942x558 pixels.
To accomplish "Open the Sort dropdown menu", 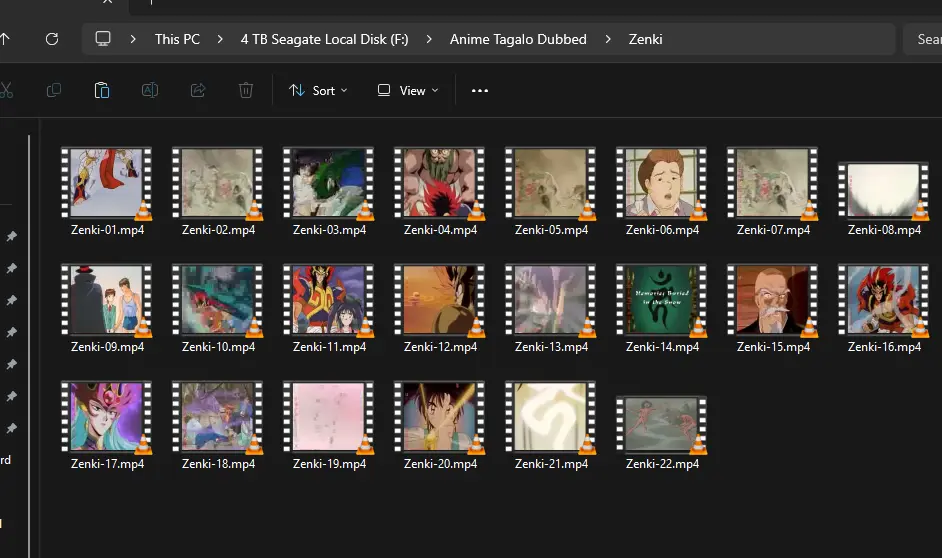I will coord(318,91).
